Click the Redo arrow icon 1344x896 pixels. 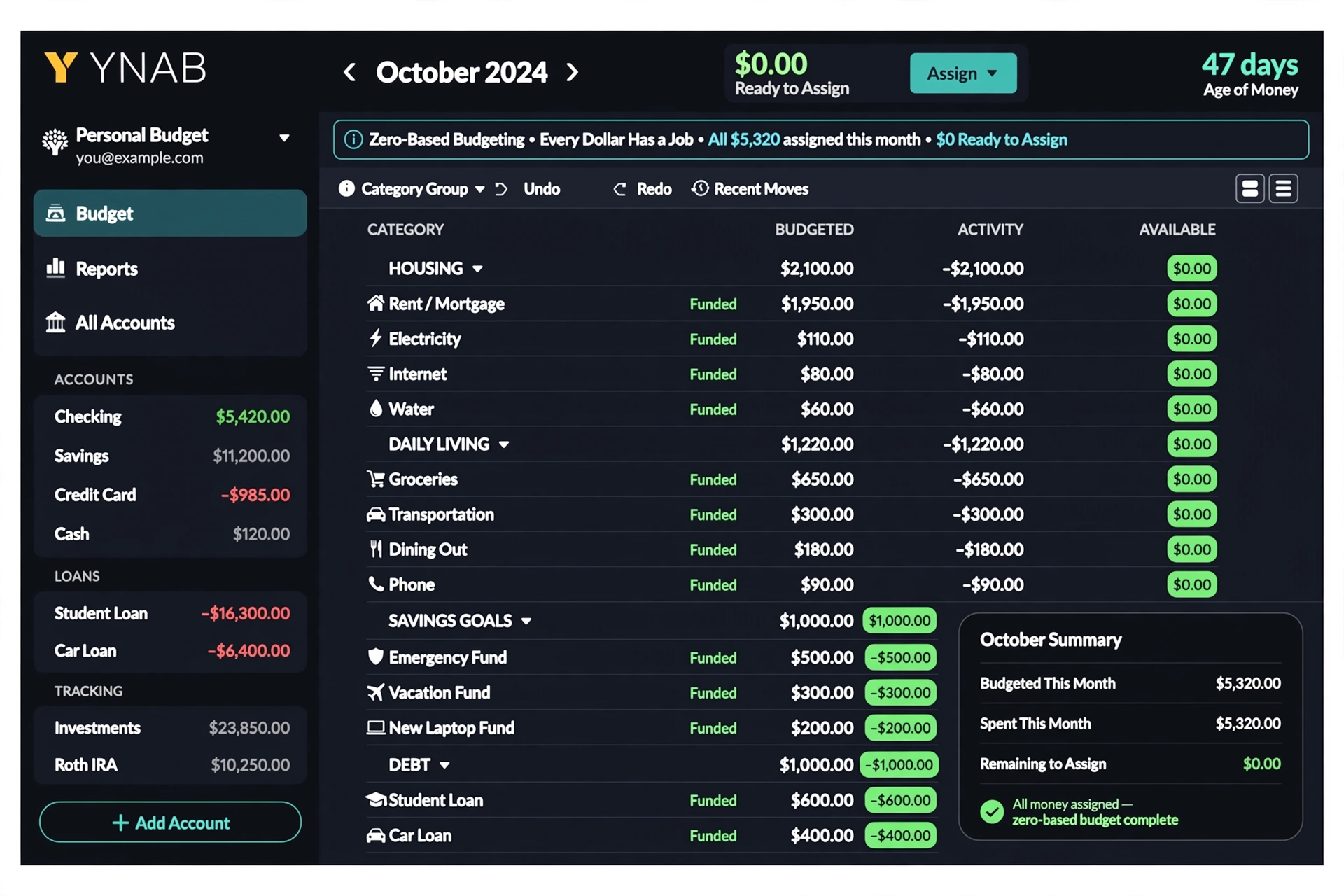(x=619, y=189)
